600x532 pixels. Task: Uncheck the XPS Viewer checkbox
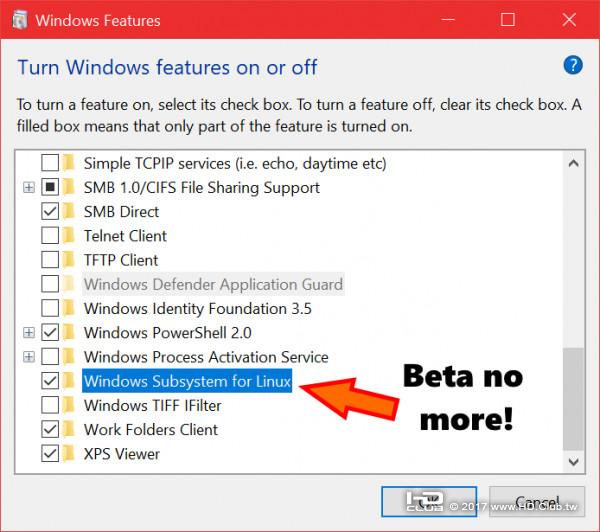tap(50, 454)
